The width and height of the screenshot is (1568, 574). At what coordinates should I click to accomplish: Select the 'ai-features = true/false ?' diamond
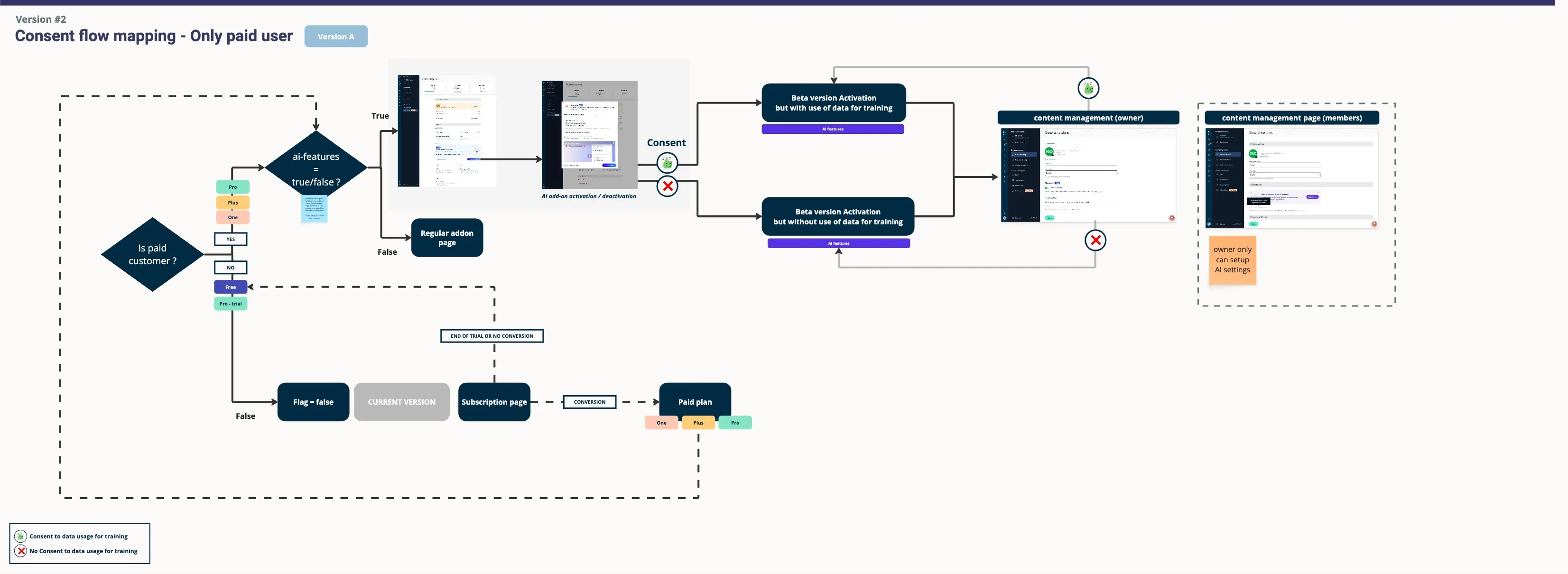pos(316,167)
